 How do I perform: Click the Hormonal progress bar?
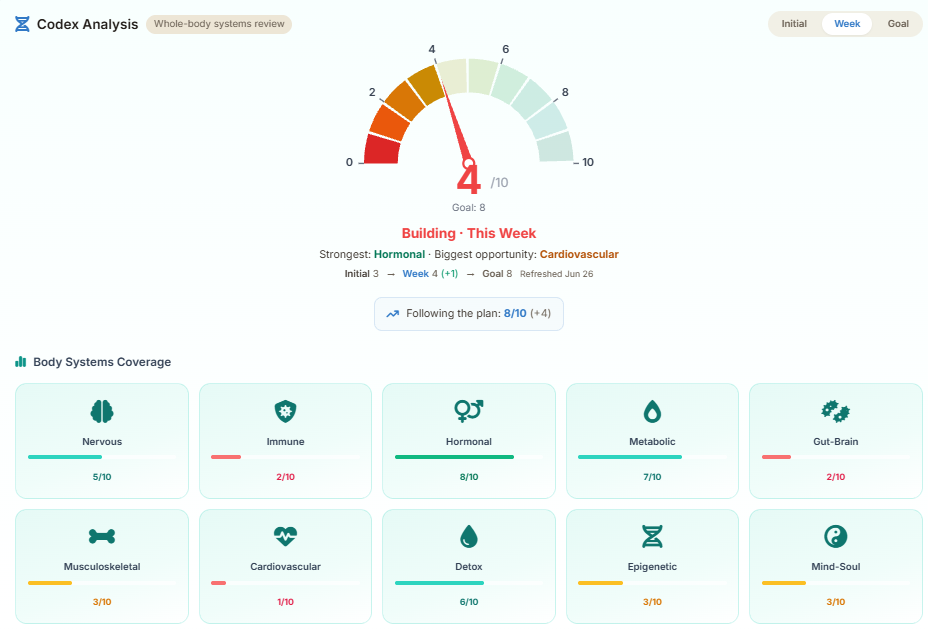(x=469, y=457)
